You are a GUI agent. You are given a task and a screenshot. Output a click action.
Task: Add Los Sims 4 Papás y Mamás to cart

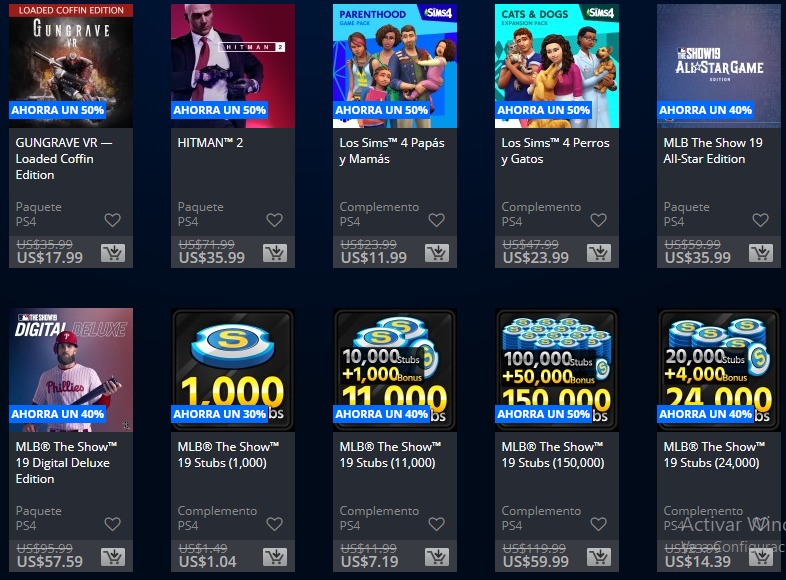[437, 253]
